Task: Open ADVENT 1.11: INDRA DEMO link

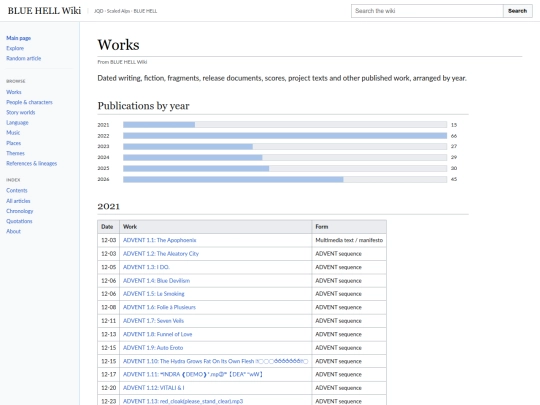Action: [193, 374]
